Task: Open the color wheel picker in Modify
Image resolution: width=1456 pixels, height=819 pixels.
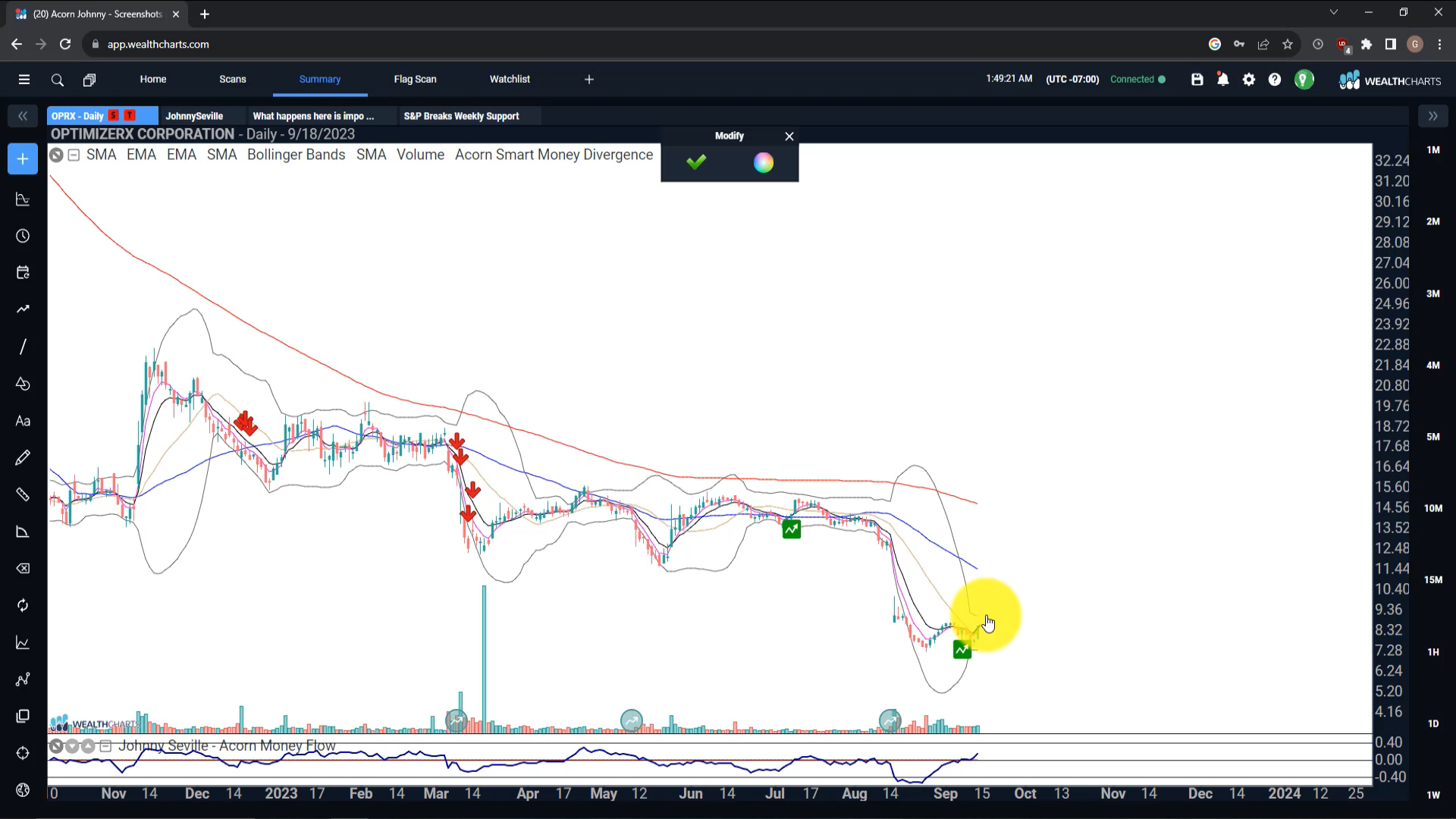Action: [x=764, y=162]
